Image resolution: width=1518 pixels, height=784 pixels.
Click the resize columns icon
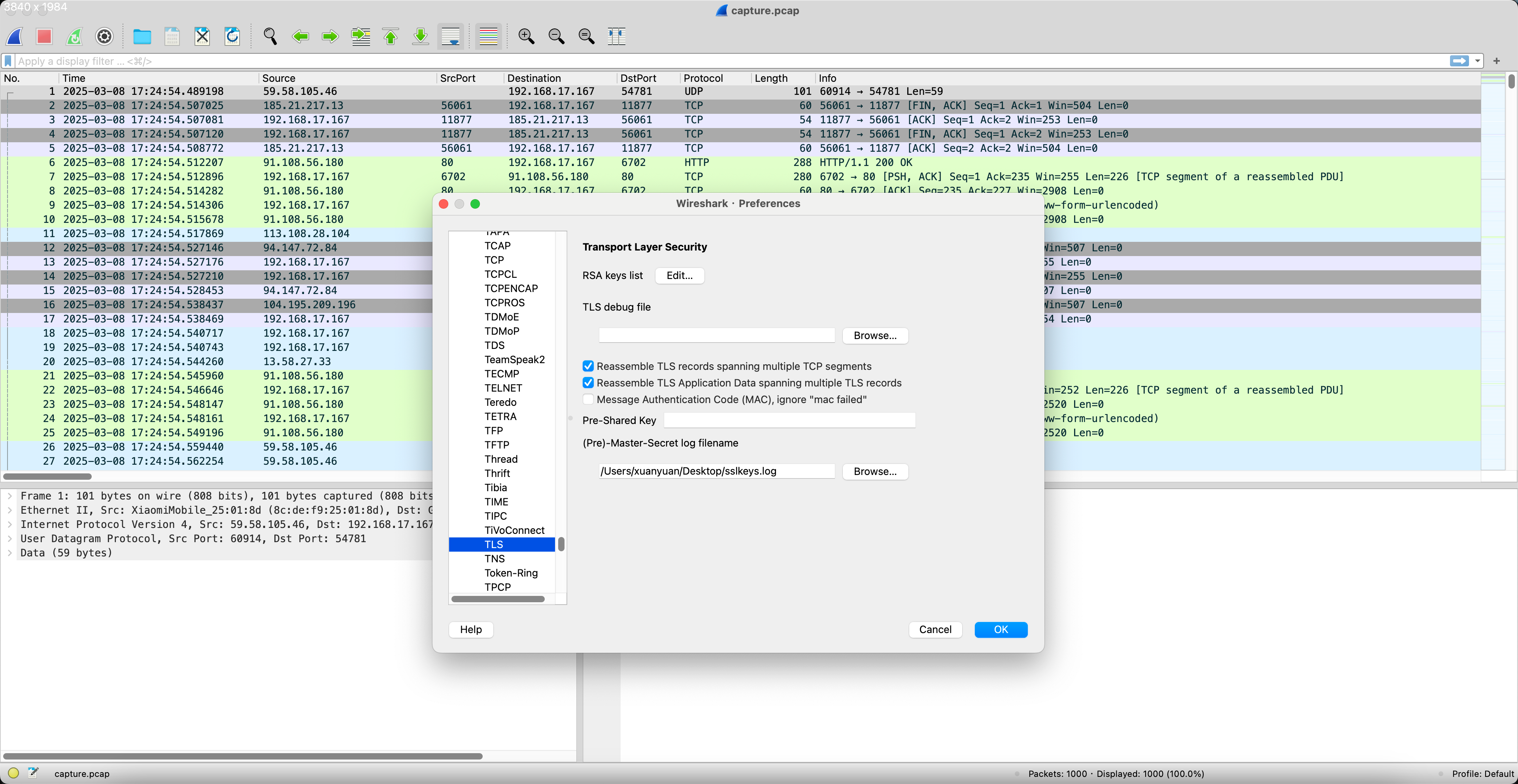616,36
